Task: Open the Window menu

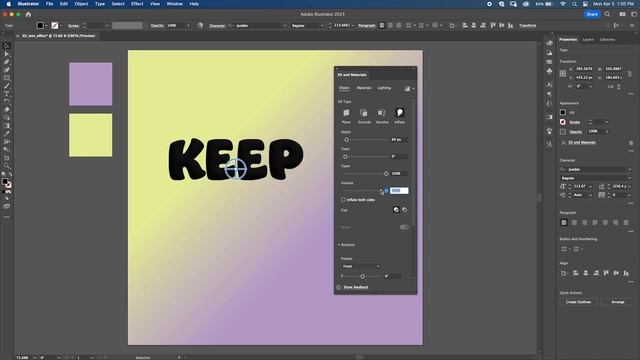Action: [175, 4]
